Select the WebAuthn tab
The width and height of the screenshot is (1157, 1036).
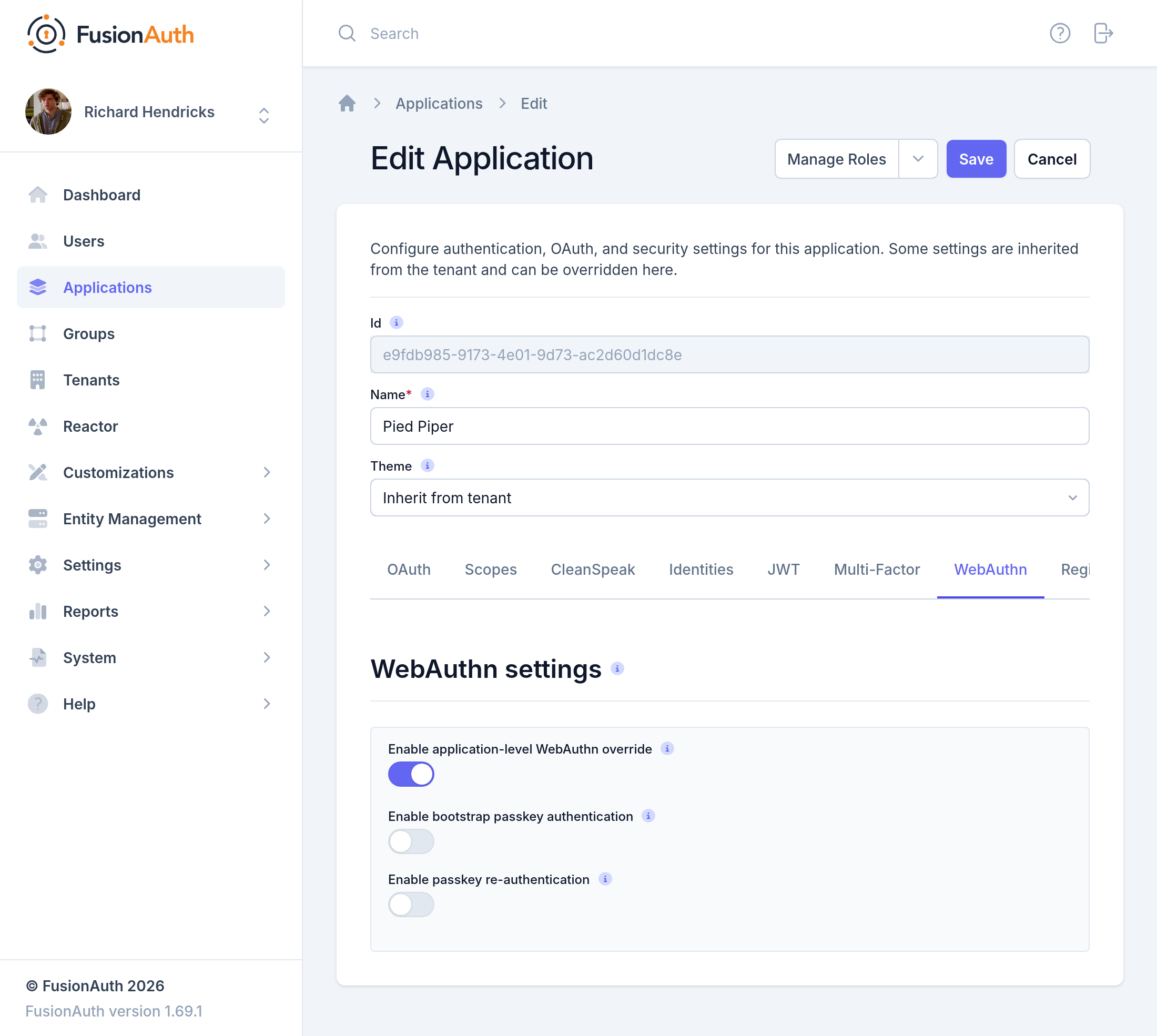[990, 569]
